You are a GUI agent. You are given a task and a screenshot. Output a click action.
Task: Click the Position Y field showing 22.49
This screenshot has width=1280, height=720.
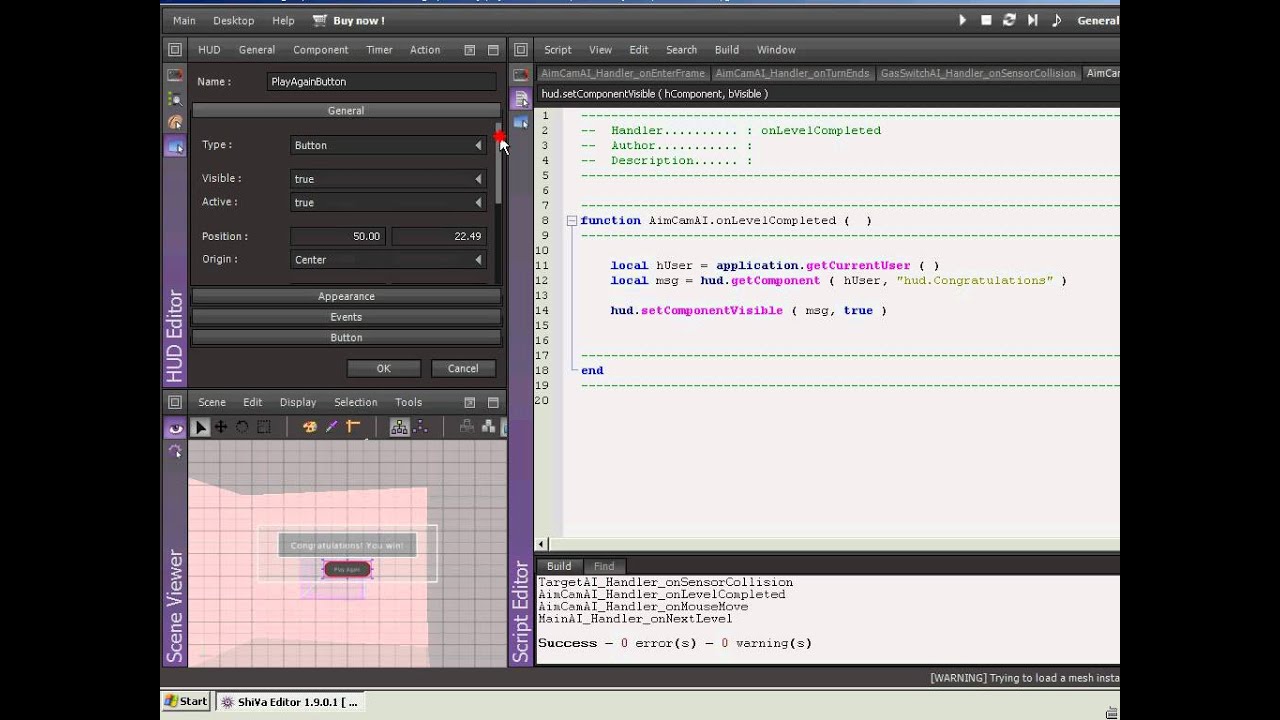(439, 236)
